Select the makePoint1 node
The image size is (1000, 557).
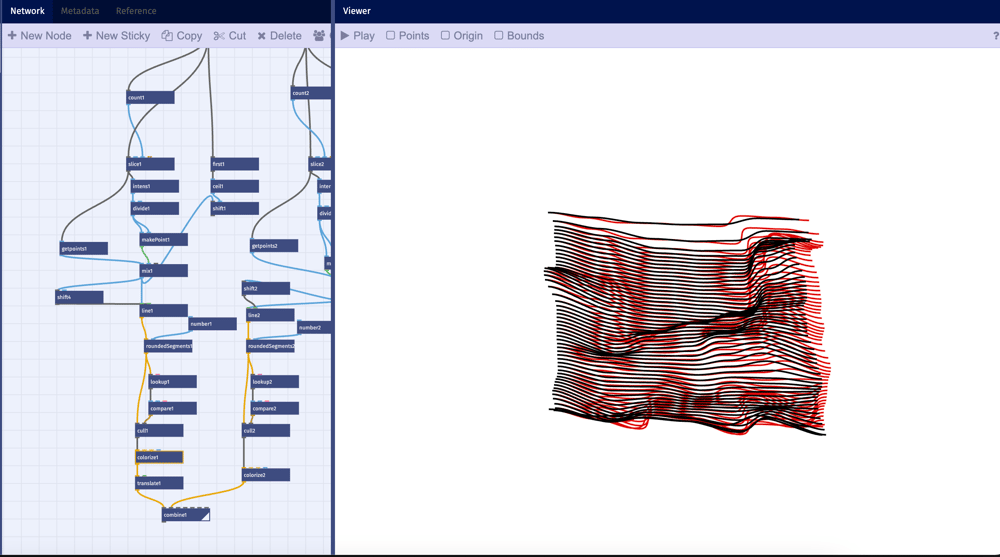[x=164, y=240]
